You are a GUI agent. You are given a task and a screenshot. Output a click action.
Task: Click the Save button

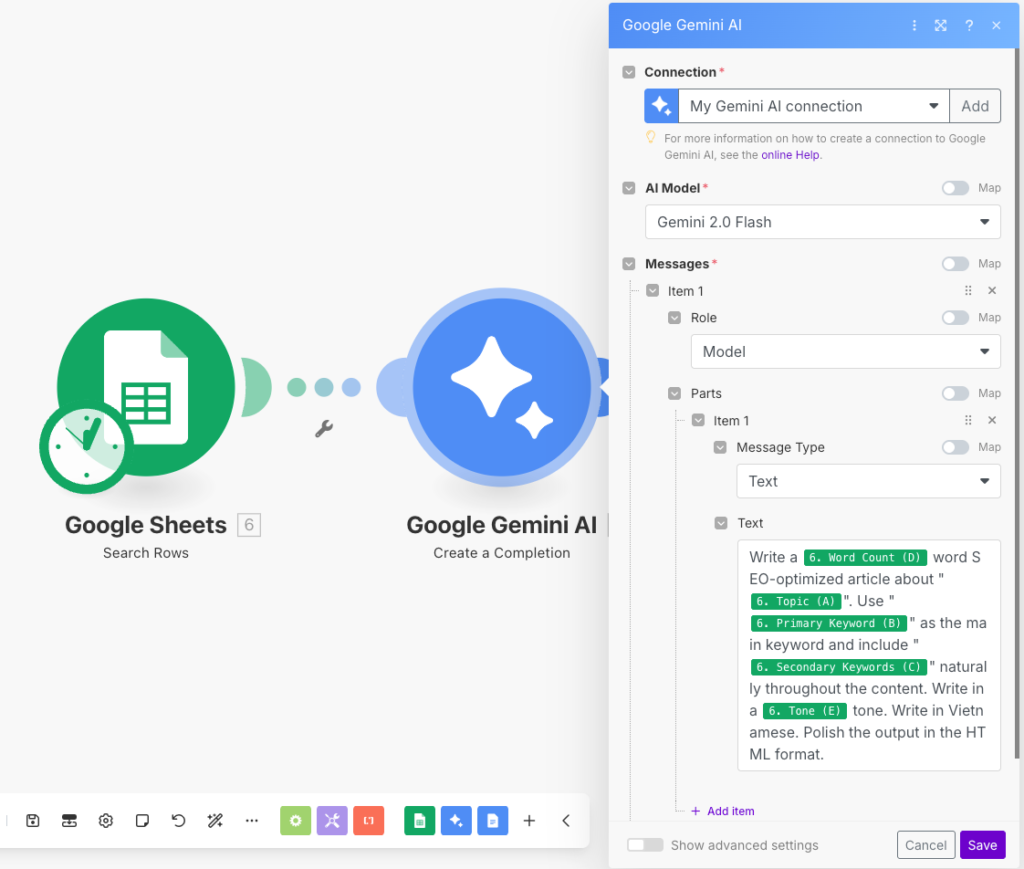(982, 845)
